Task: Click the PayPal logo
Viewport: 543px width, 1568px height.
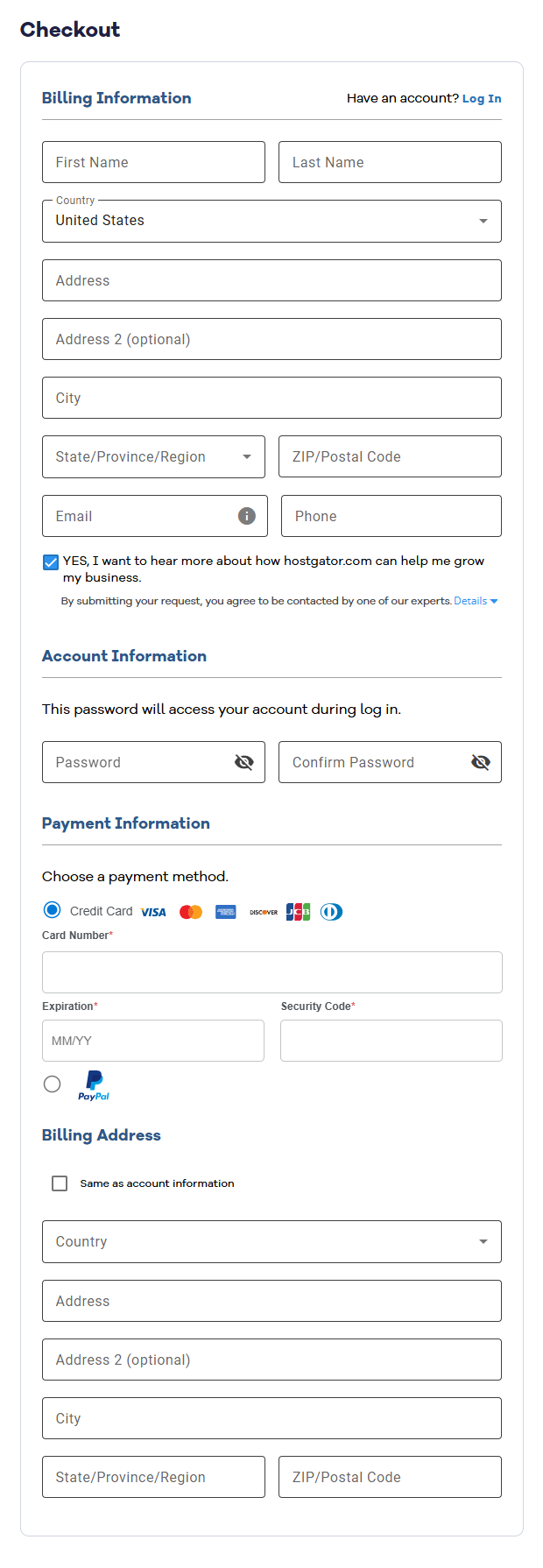Action: pyautogui.click(x=93, y=1085)
